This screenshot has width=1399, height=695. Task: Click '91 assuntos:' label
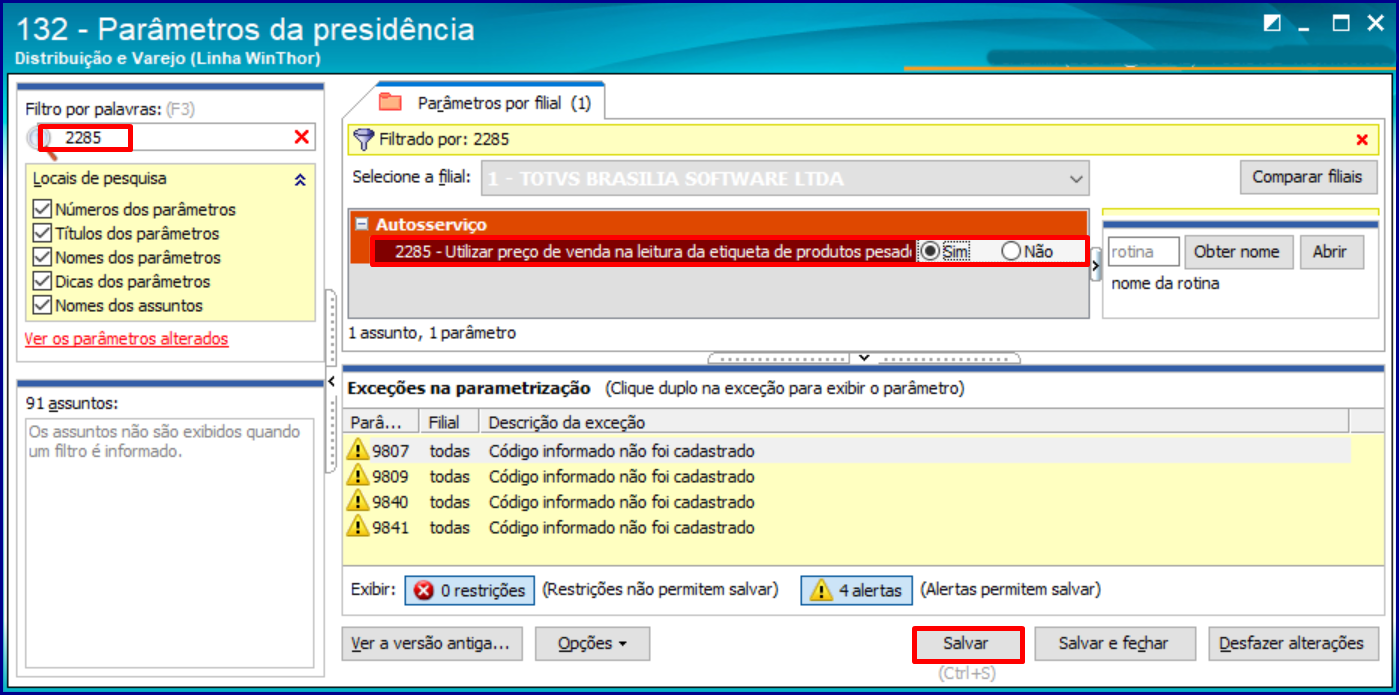point(72,403)
